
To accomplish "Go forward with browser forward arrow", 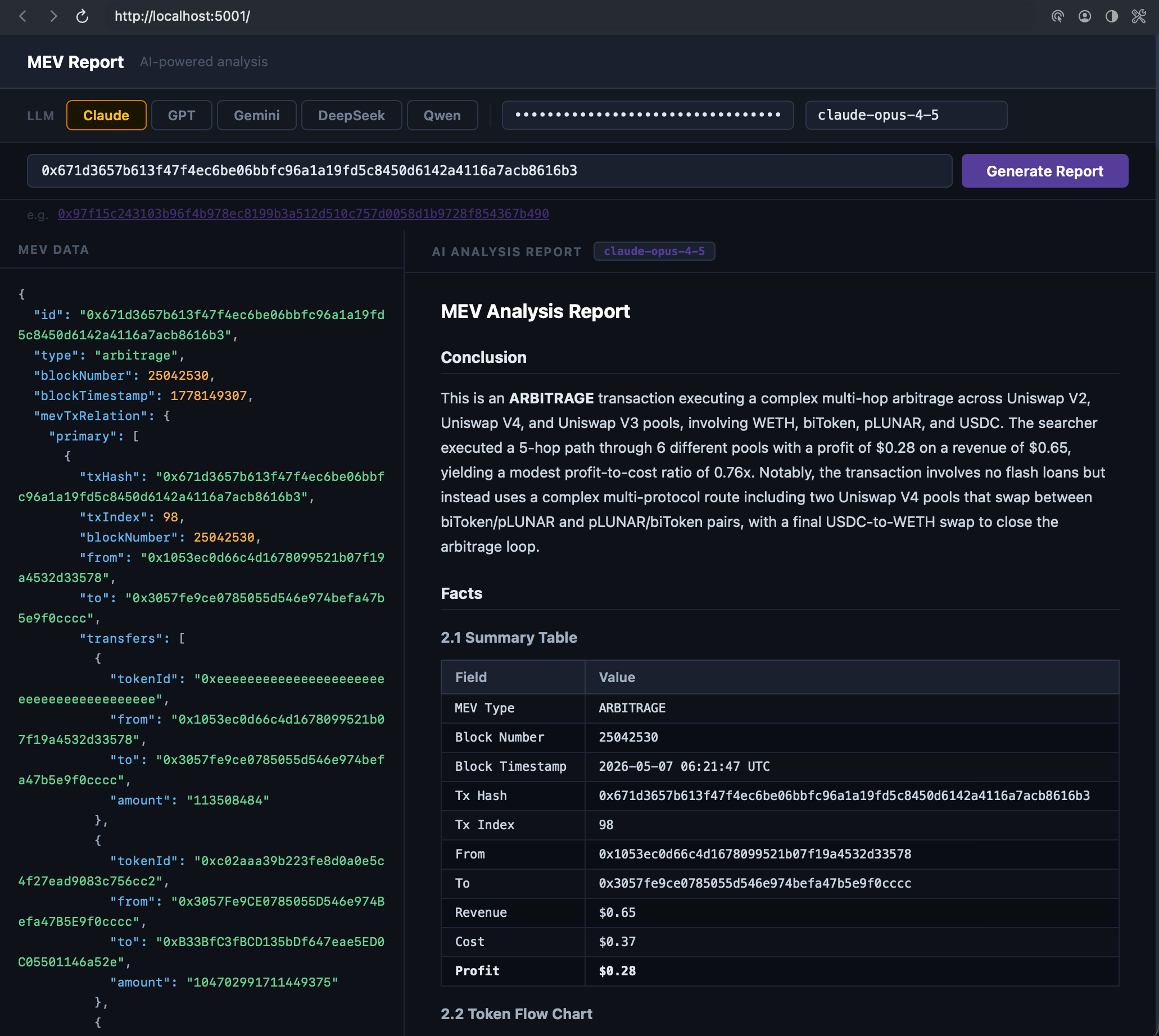I will point(53,16).
